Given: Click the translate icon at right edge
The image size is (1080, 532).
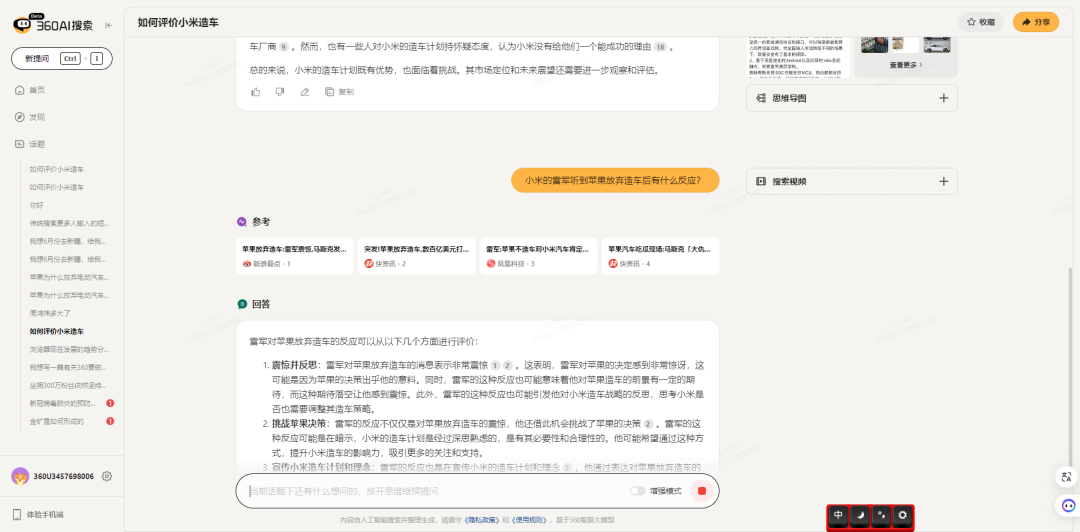Looking at the screenshot, I should (x=1066, y=477).
